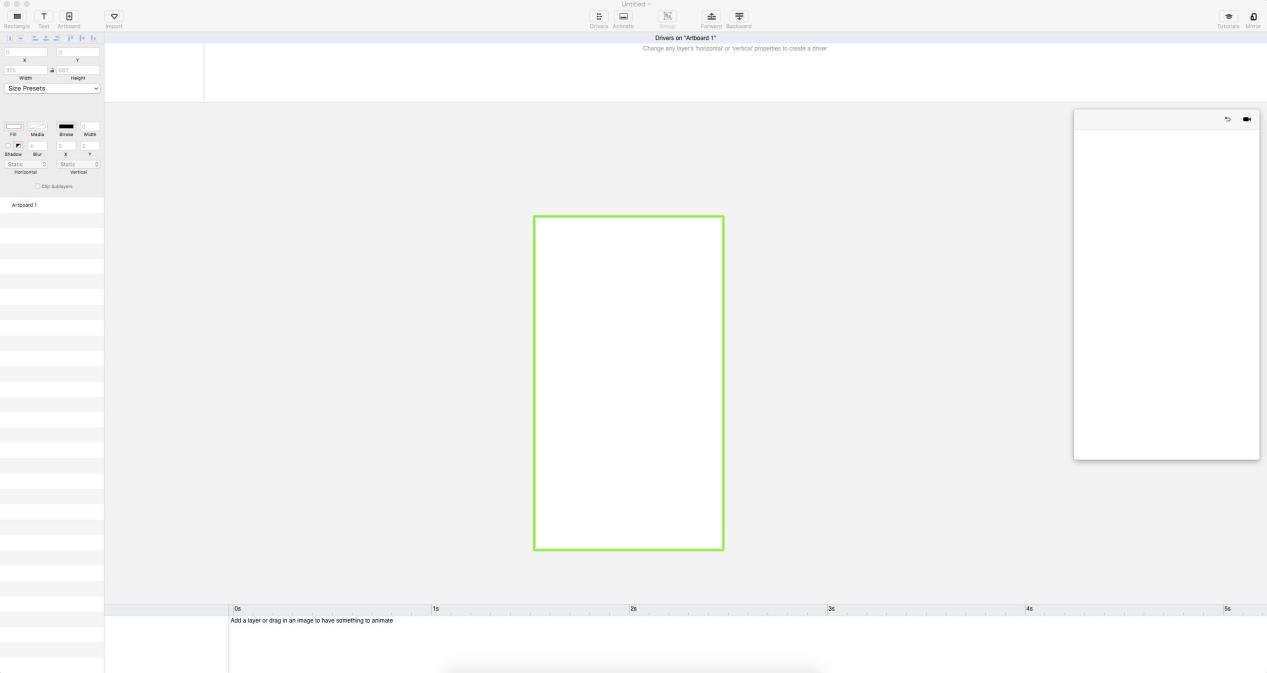Viewport: 1267px width, 673px height.
Task: Start recording with preview camera icon
Action: [x=1247, y=119]
